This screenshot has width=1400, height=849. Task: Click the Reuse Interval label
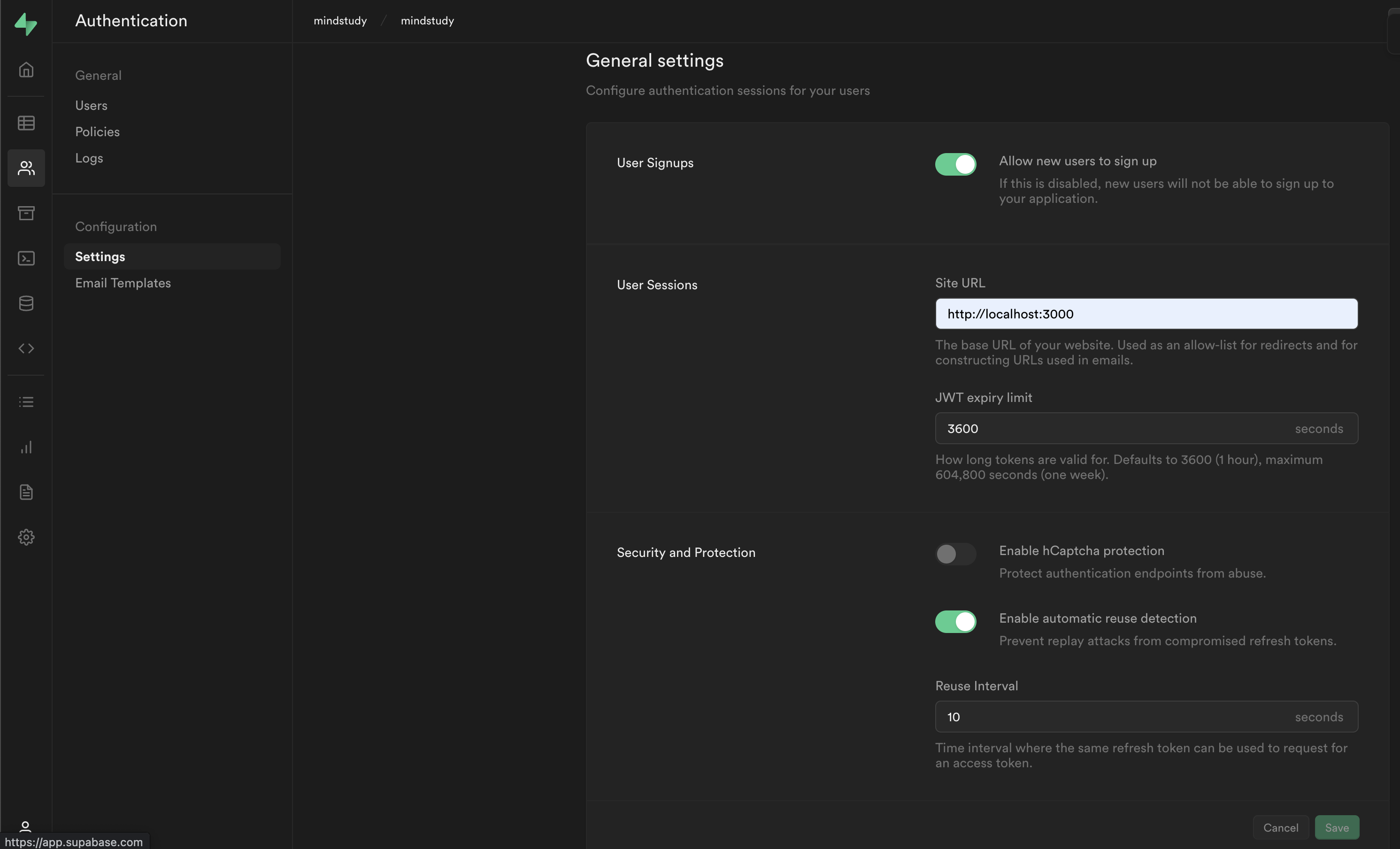tap(977, 685)
